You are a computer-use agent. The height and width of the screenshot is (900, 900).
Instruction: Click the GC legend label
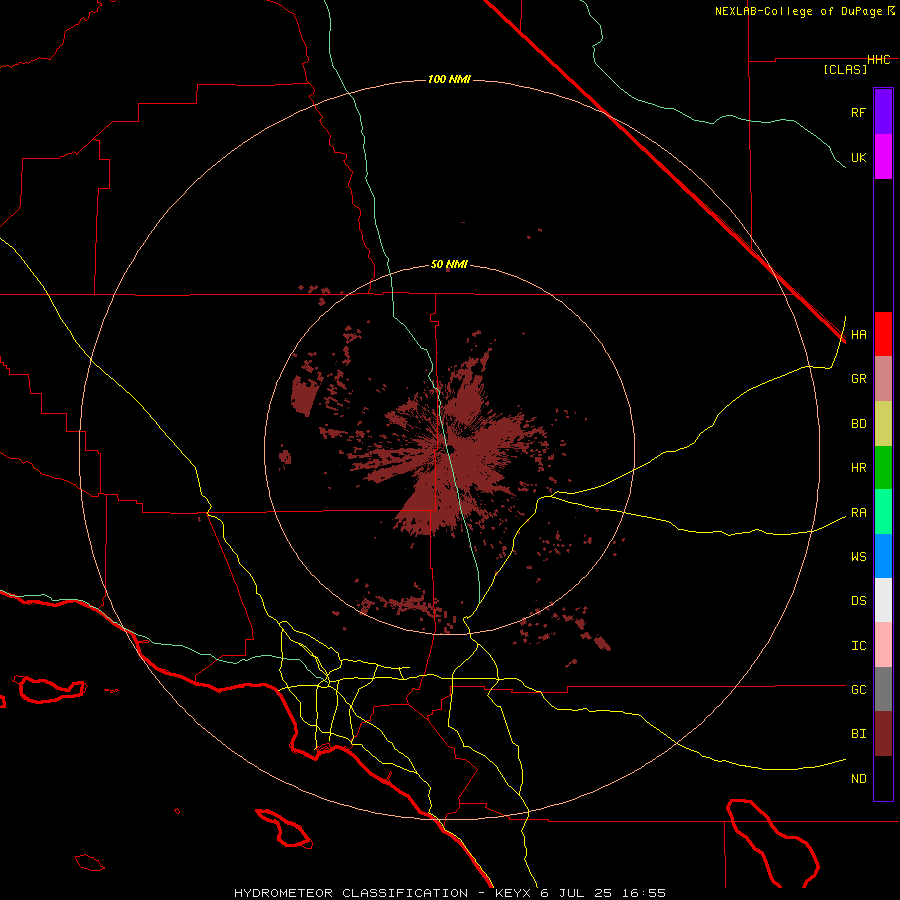pos(858,690)
